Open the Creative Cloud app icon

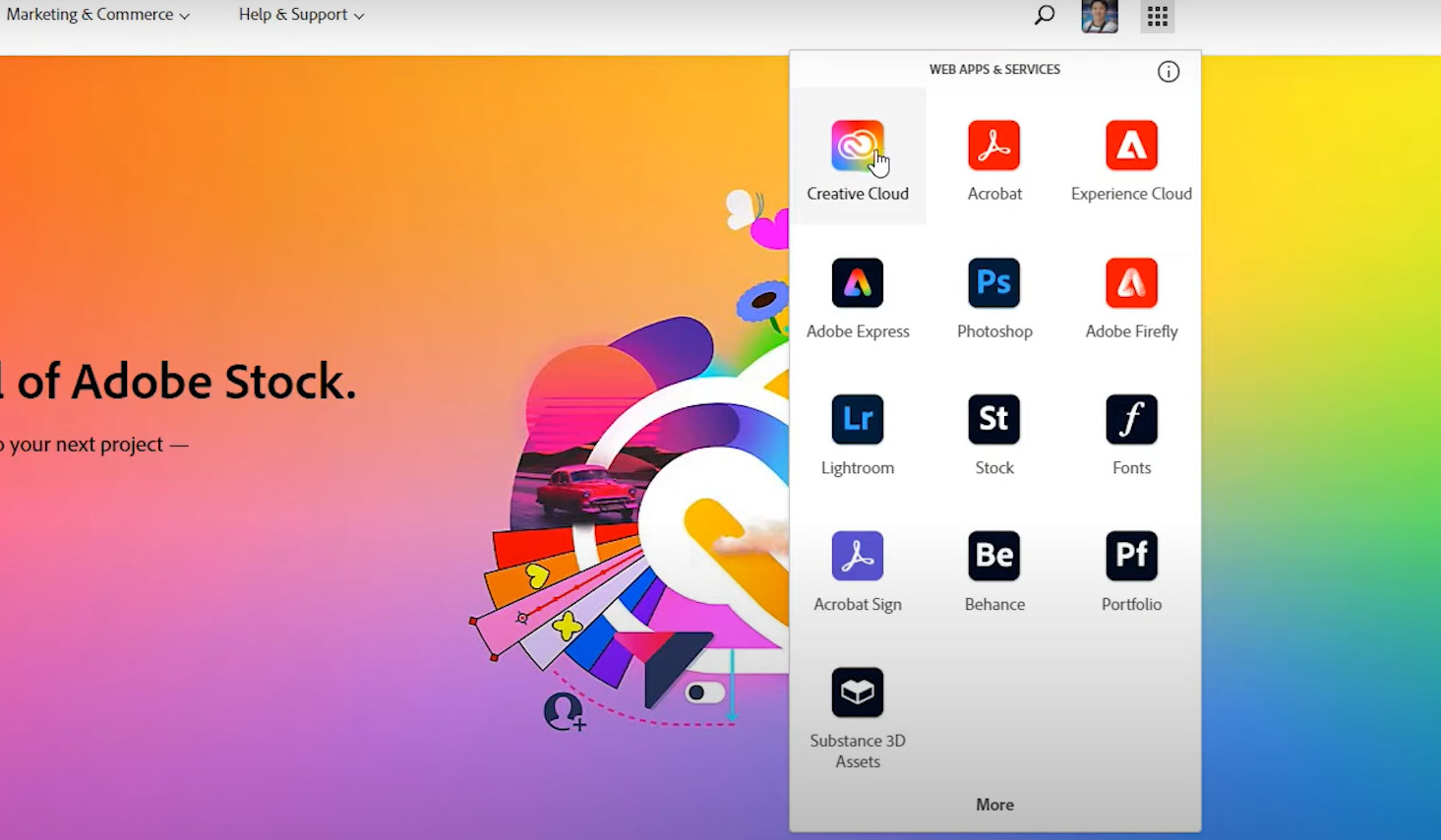pyautogui.click(x=858, y=146)
